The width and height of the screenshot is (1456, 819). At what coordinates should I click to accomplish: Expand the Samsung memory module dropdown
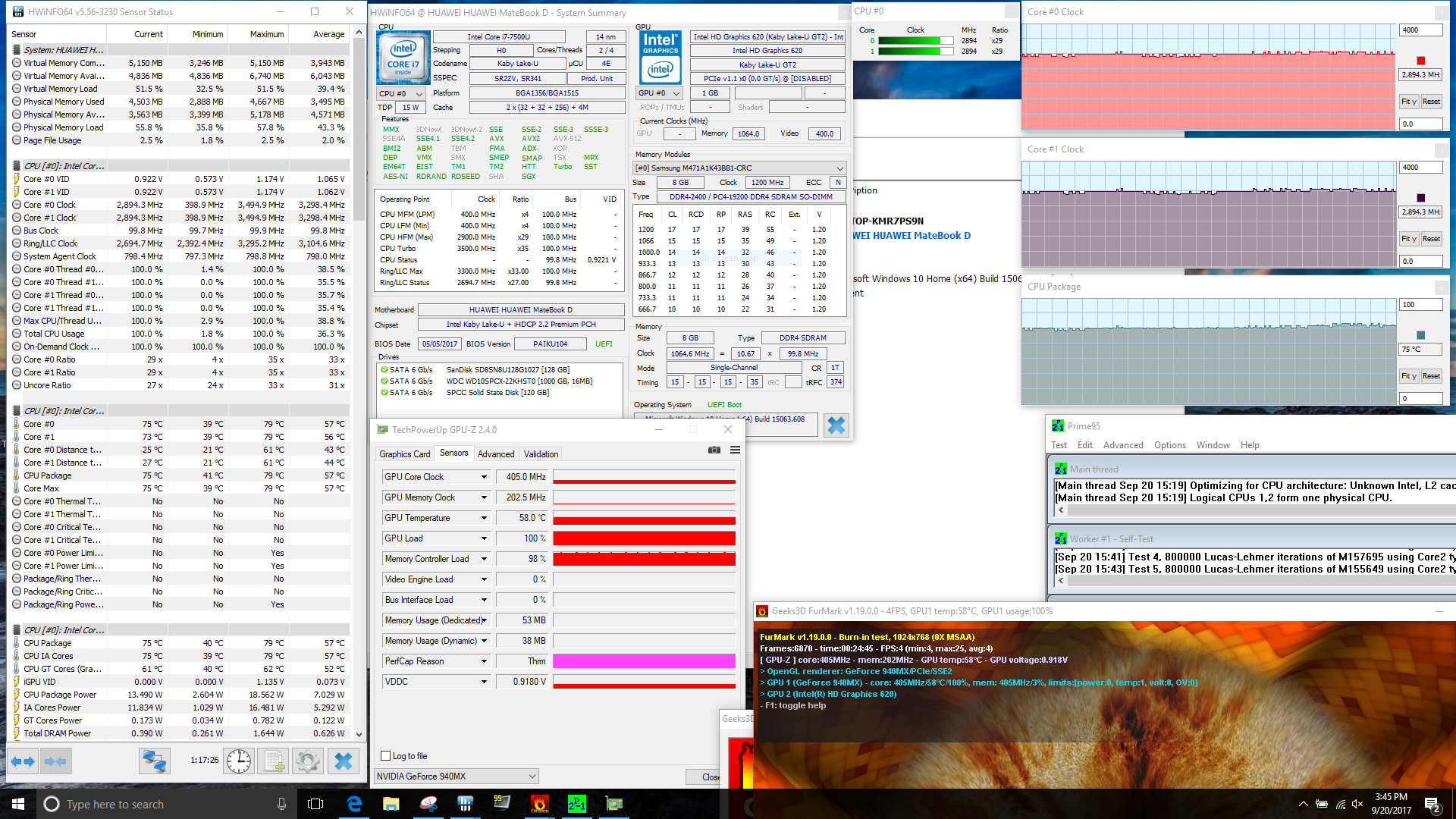839,168
